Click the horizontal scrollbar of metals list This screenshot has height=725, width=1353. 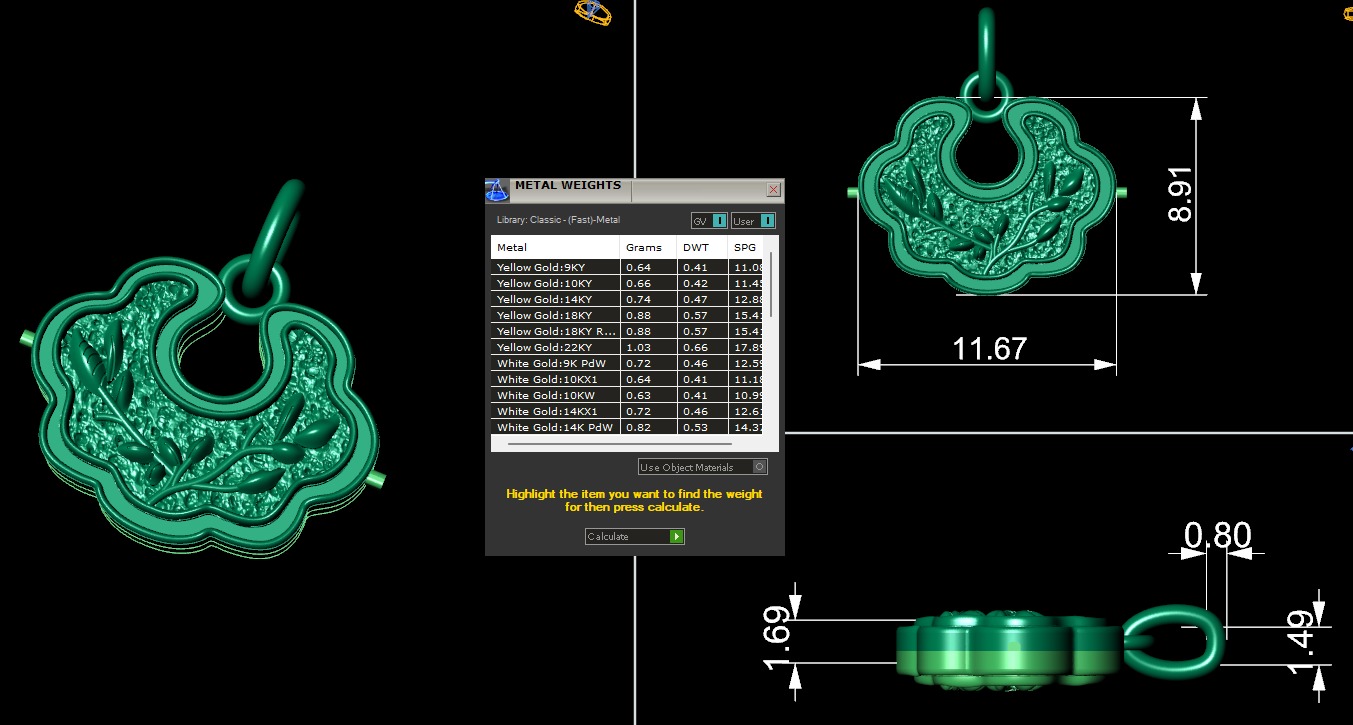pyautogui.click(x=620, y=443)
